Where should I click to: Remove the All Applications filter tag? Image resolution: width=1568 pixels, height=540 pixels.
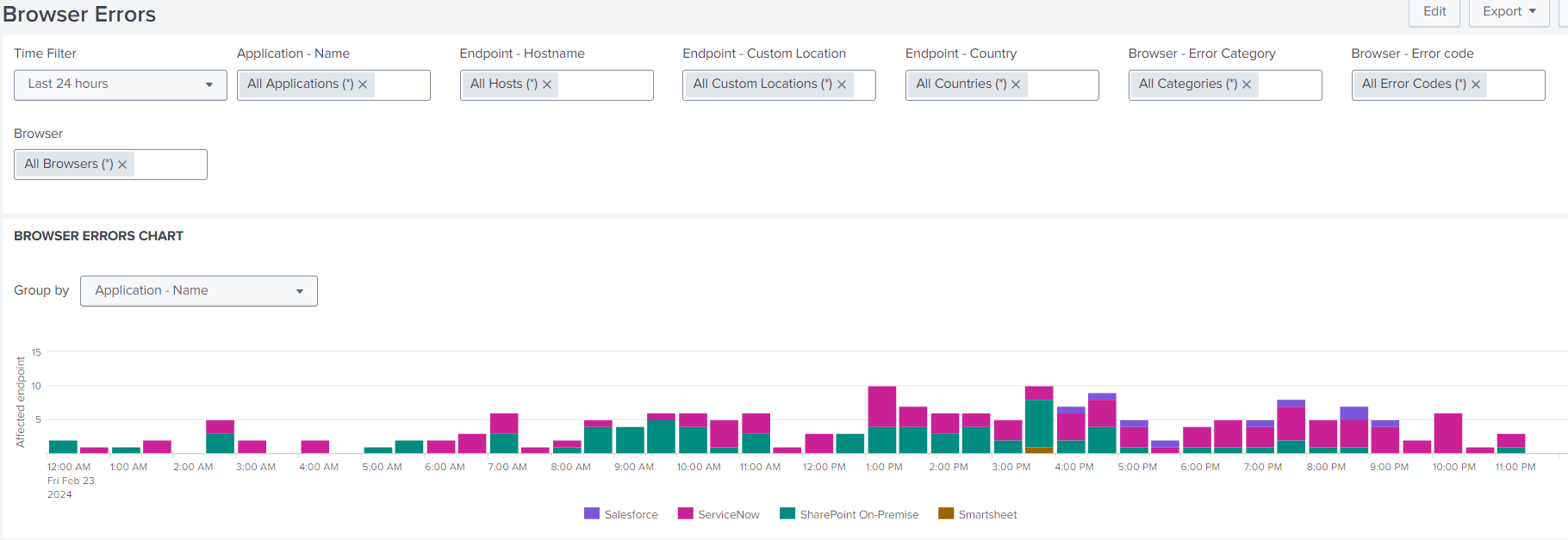[x=363, y=84]
